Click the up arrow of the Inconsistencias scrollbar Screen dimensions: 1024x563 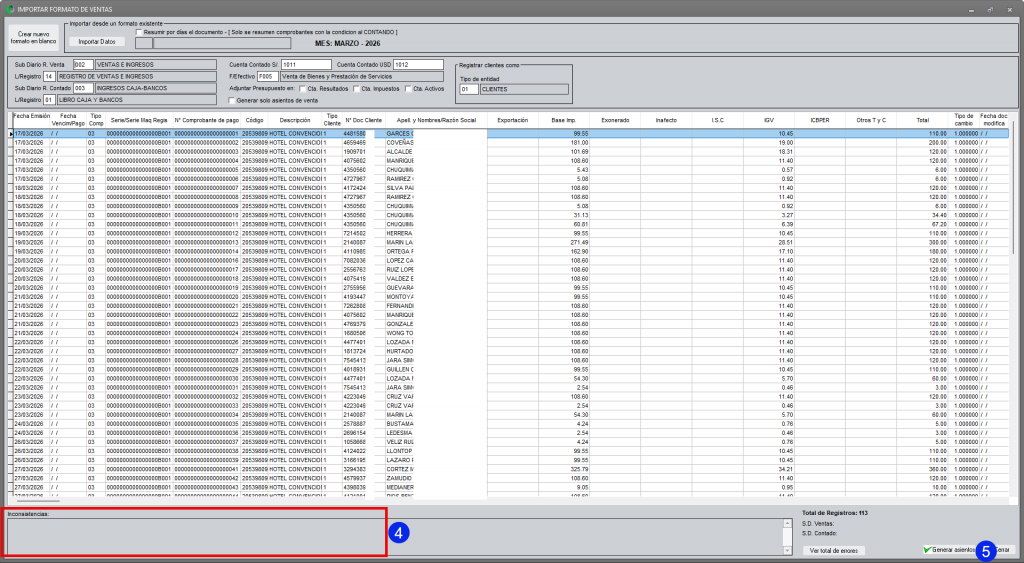pos(787,524)
